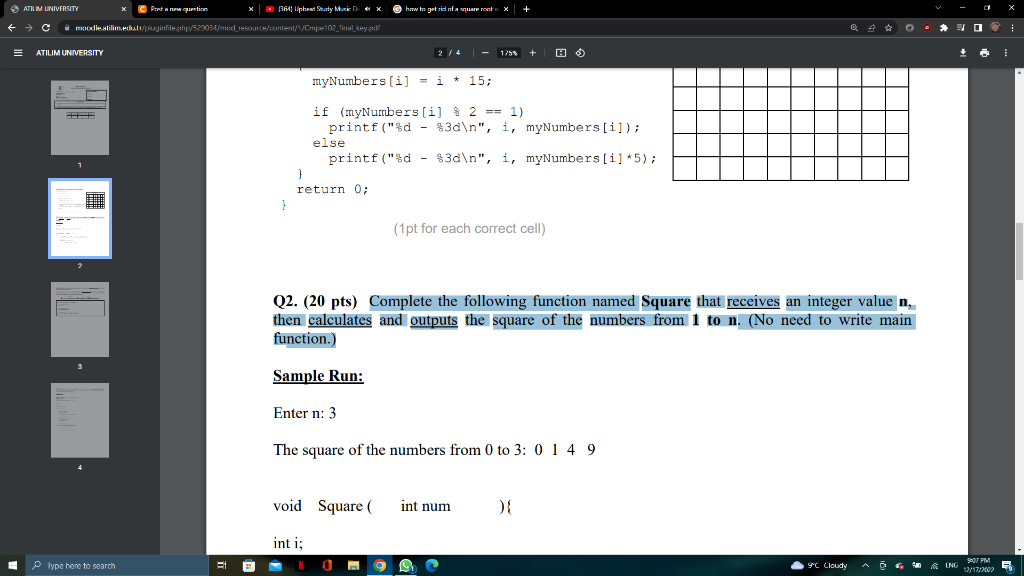Toggle thumbnail view for page 1
The height and width of the screenshot is (576, 1024).
tap(79, 117)
